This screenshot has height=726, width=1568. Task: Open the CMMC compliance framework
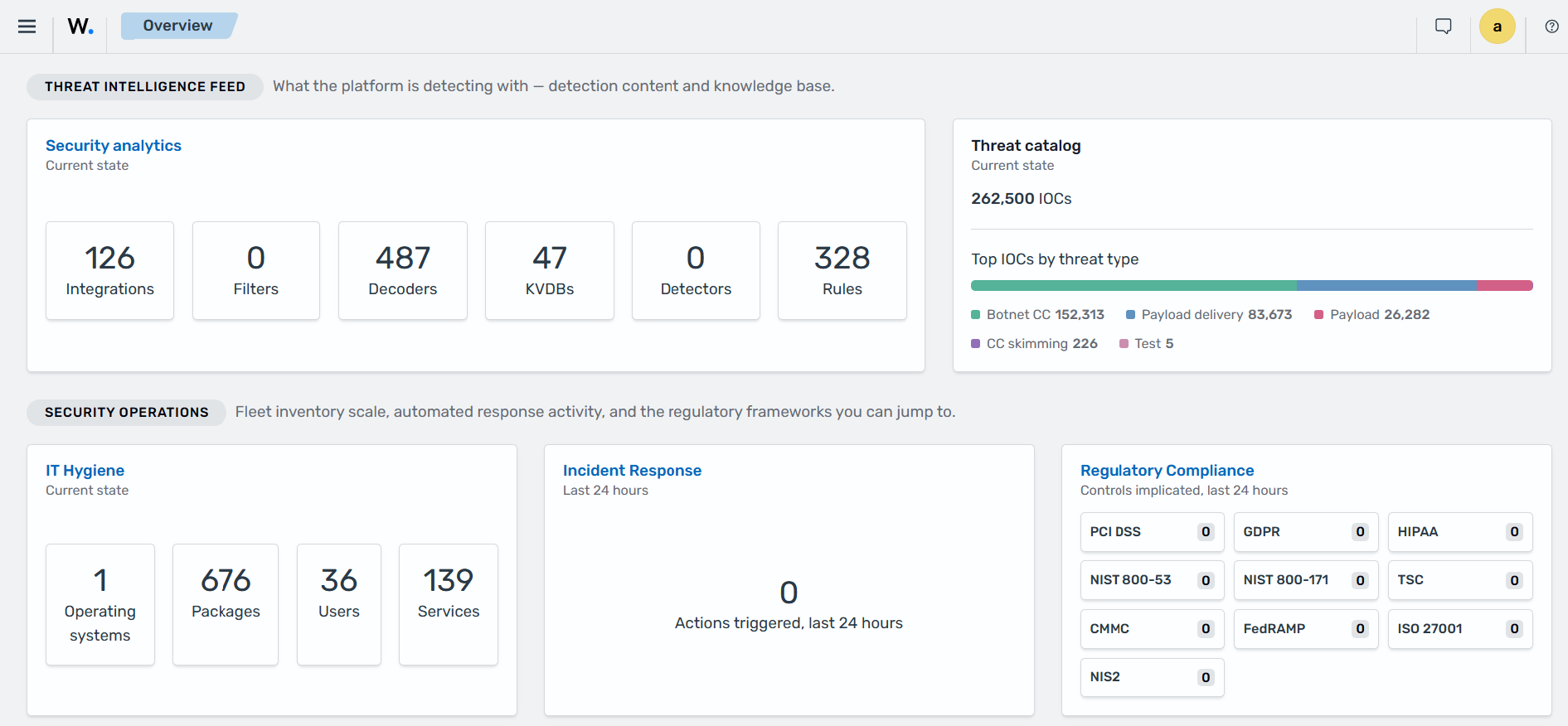[x=1153, y=629]
